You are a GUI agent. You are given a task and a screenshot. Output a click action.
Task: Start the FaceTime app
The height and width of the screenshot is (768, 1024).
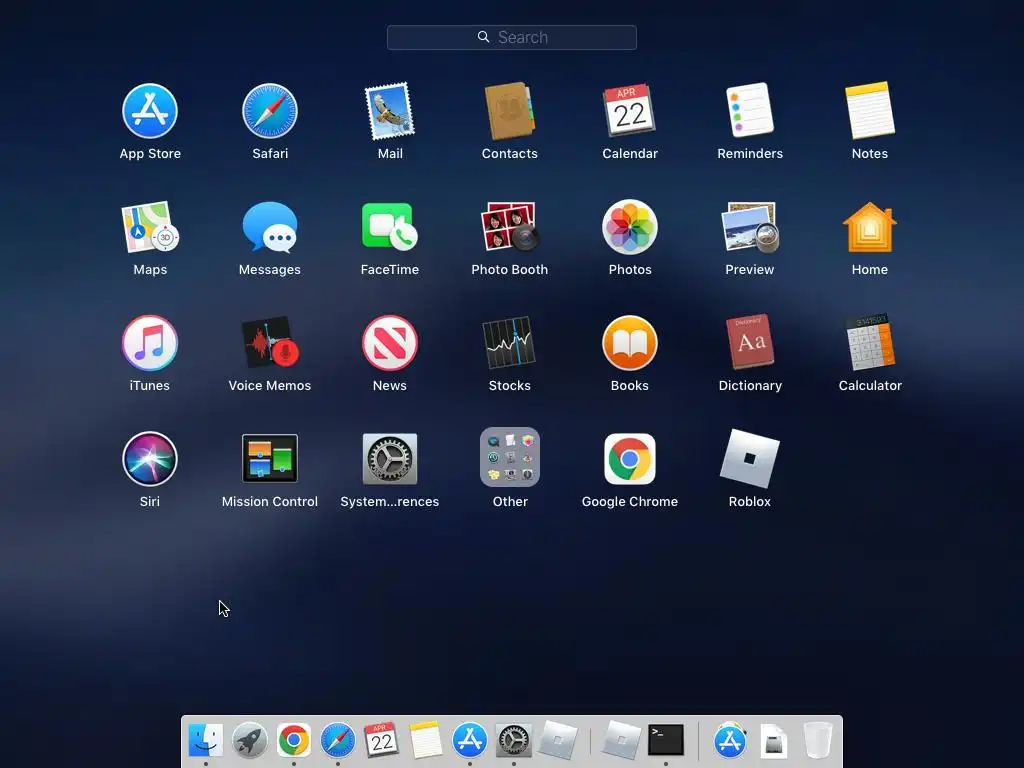(390, 227)
